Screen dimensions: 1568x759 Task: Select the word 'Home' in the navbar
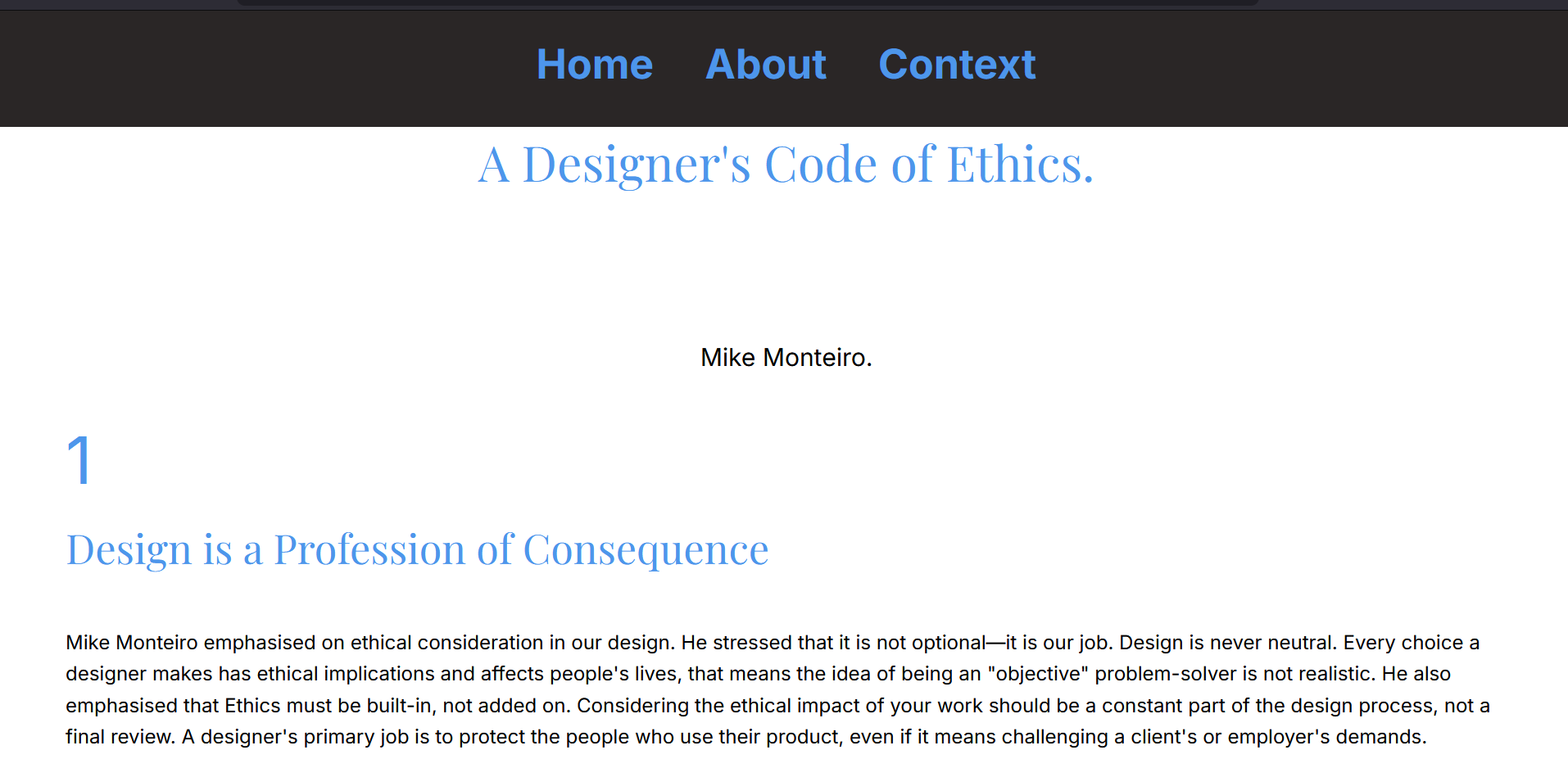pyautogui.click(x=594, y=65)
